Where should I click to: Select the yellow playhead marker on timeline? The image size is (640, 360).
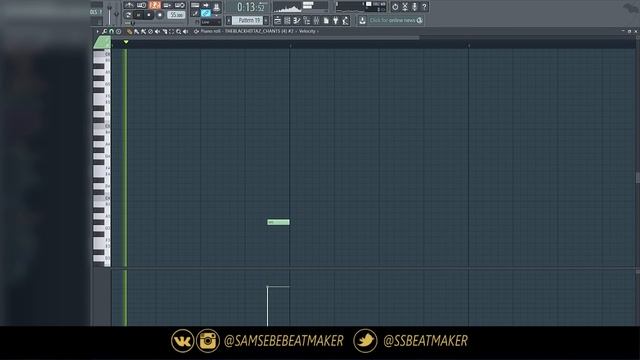(x=126, y=42)
